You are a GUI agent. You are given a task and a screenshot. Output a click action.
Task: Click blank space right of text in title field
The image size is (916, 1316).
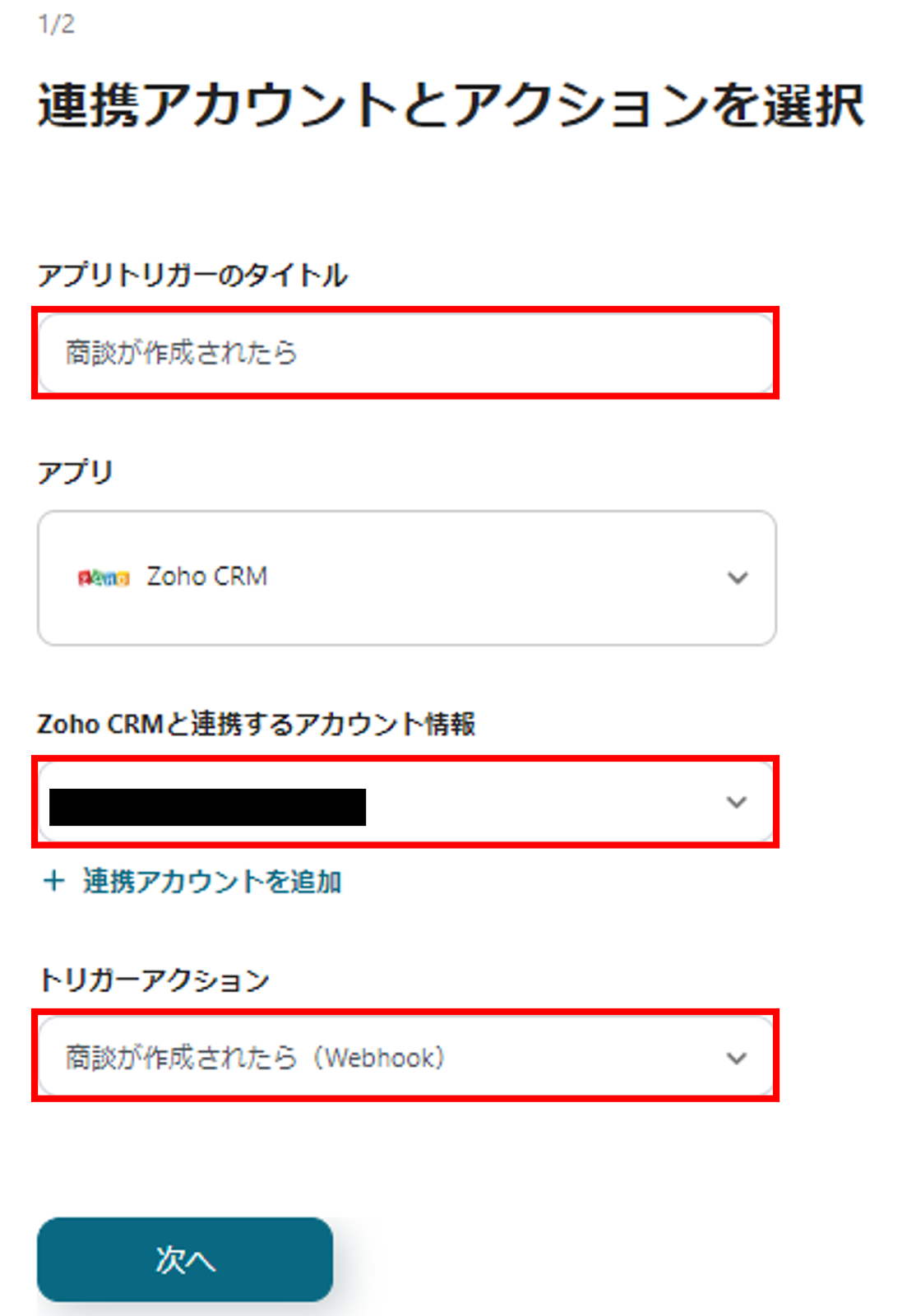point(534,353)
